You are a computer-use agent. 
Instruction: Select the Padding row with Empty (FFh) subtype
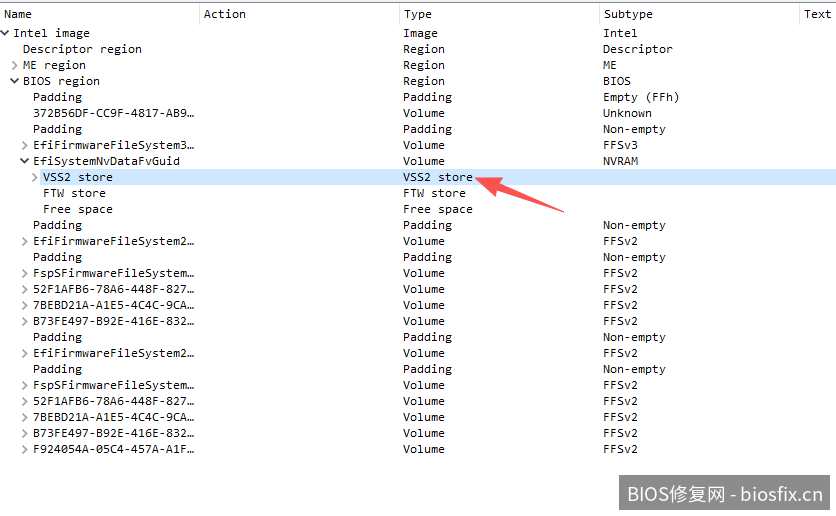58,97
